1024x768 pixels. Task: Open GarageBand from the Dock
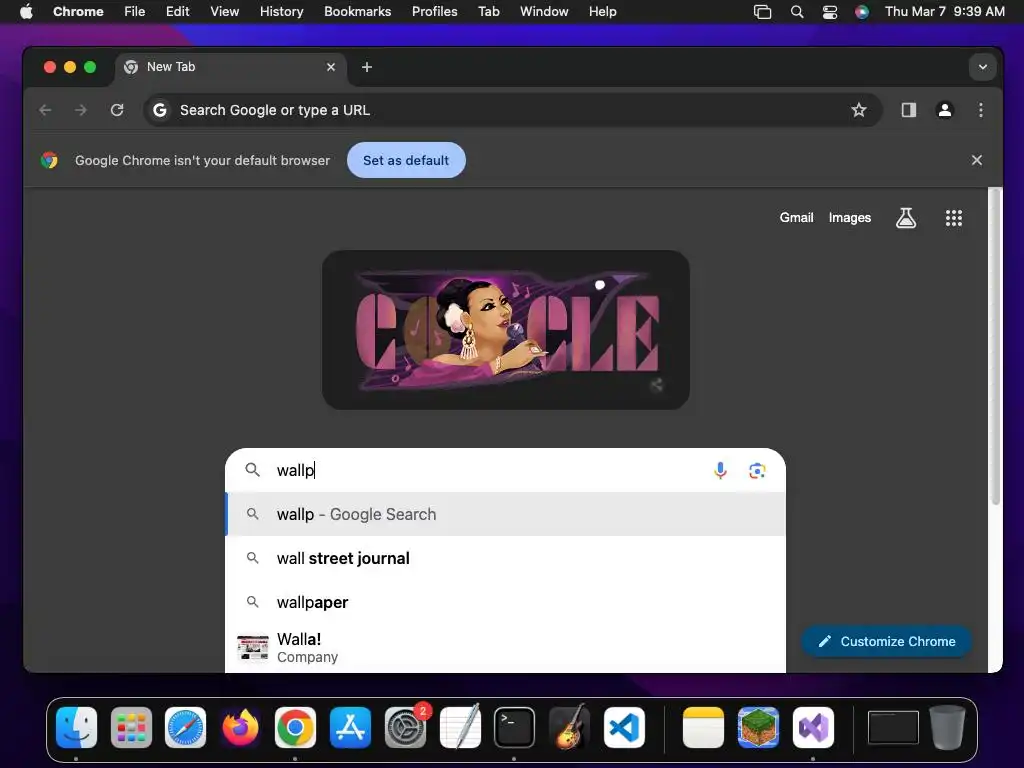click(569, 726)
